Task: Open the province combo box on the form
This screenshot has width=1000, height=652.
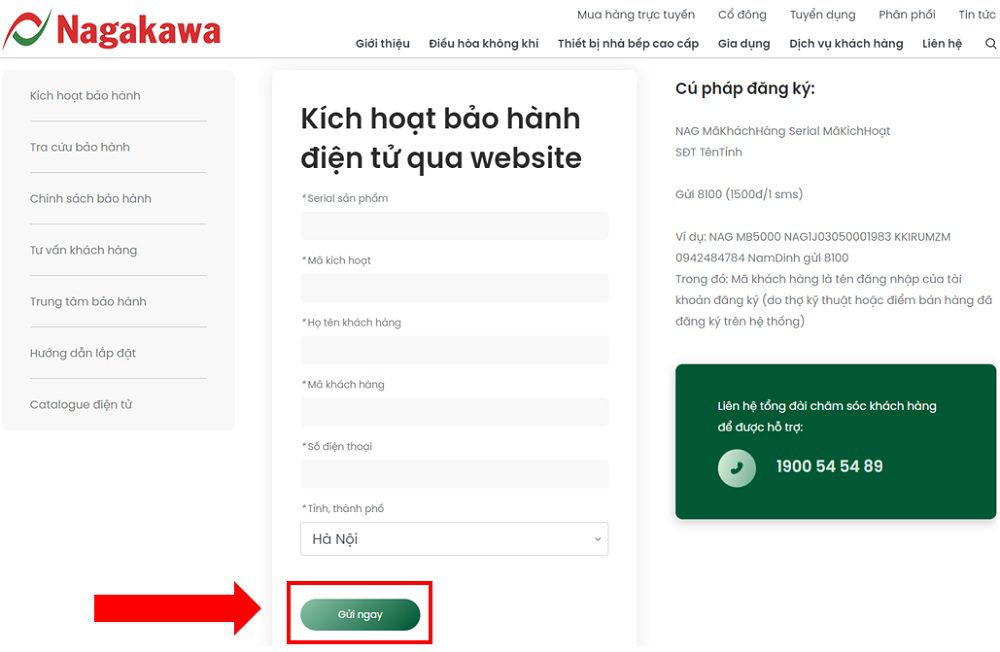Action: (454, 539)
